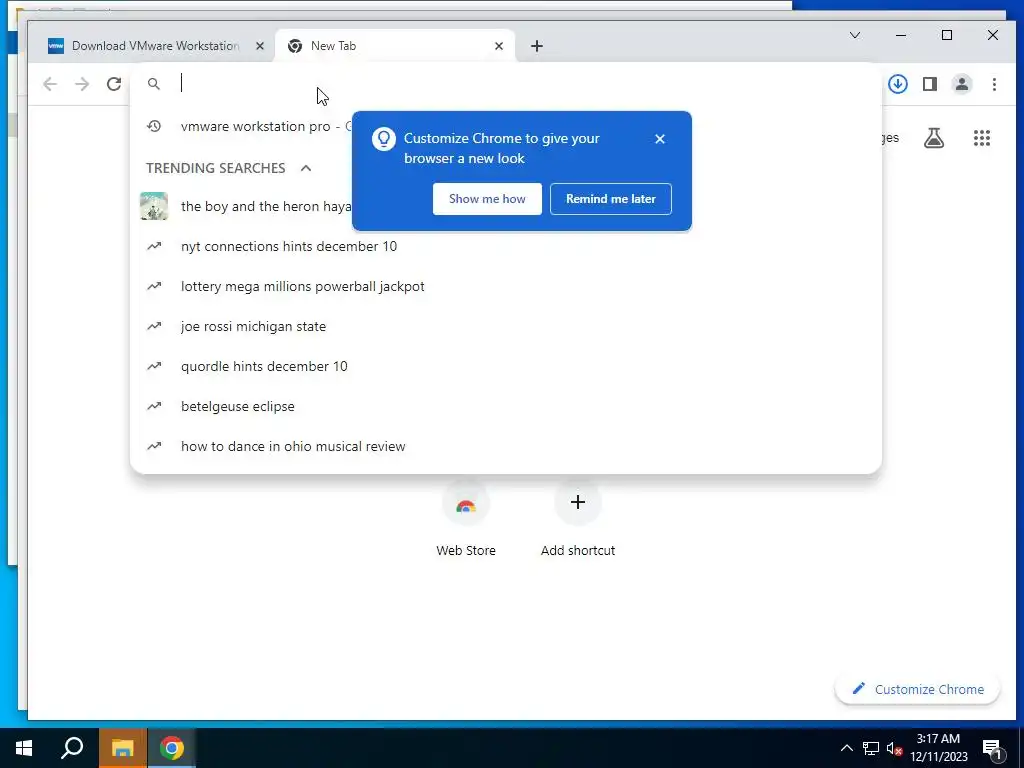Go forward with the browser forward arrow
The height and width of the screenshot is (768, 1024).
coord(82,84)
